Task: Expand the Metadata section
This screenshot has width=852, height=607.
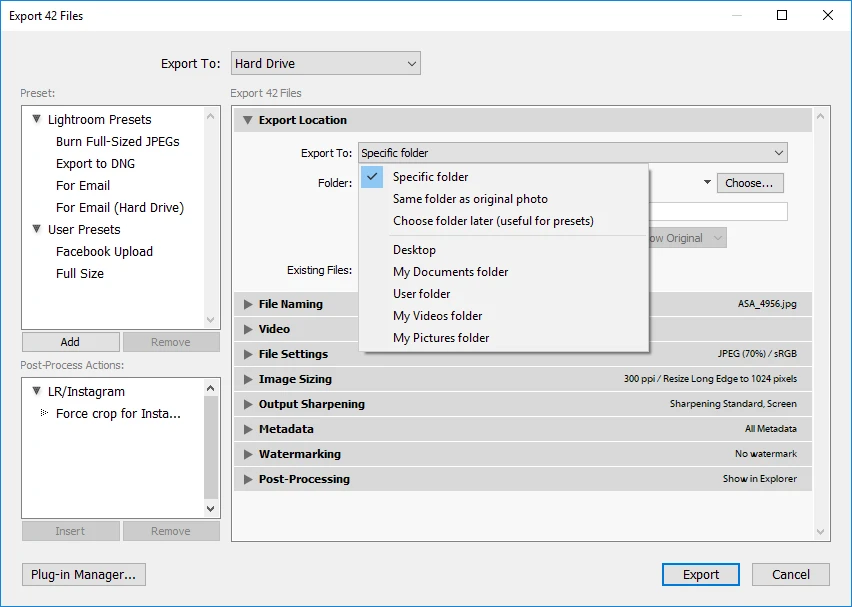Action: point(248,429)
